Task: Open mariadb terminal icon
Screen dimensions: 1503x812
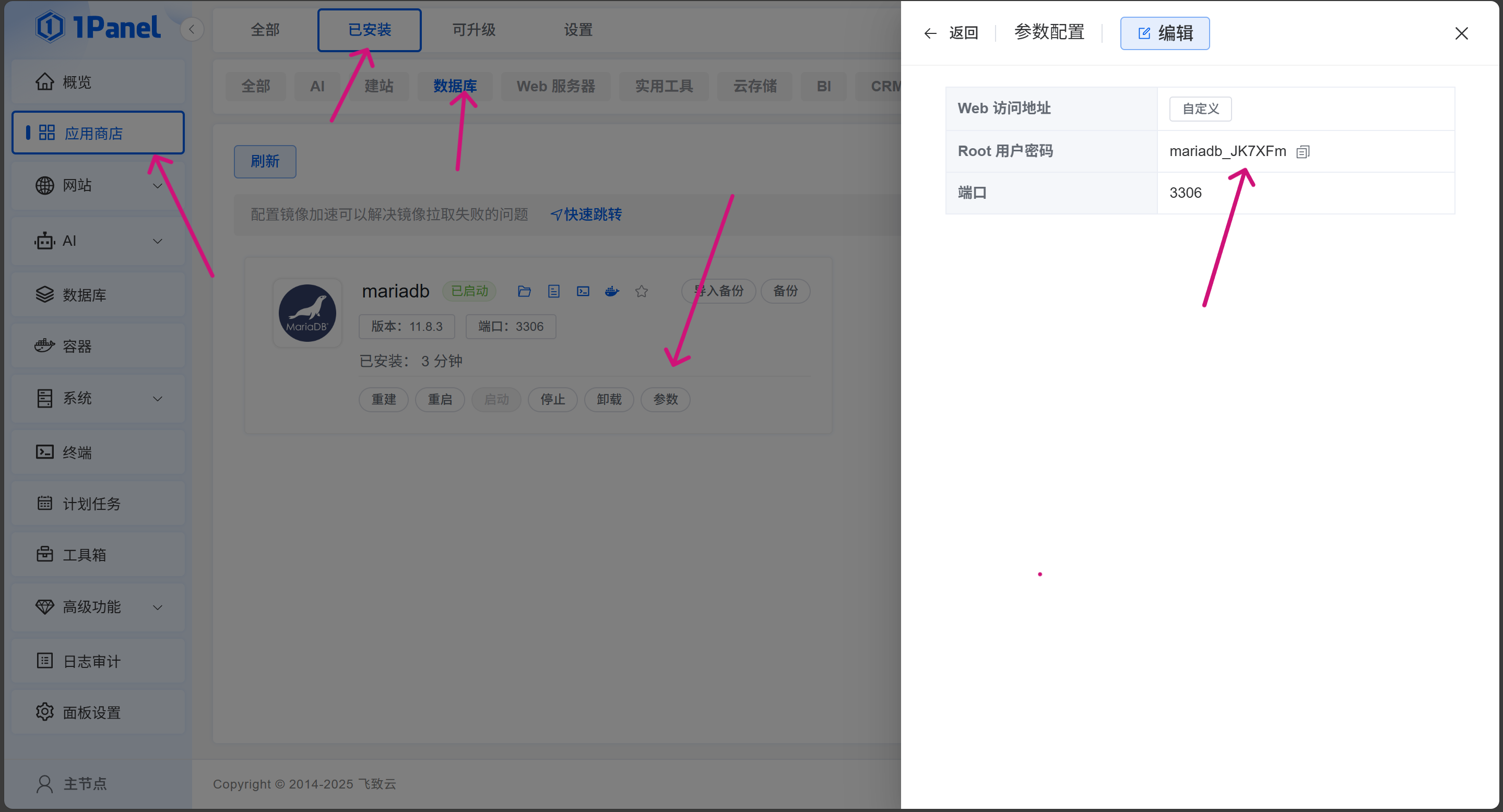Action: point(583,291)
